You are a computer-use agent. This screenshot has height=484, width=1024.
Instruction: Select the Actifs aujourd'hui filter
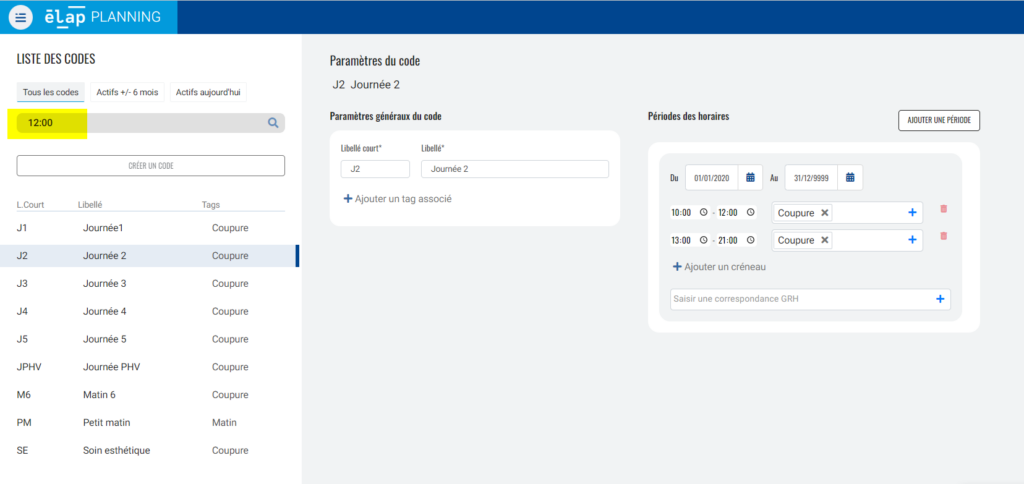[208, 92]
